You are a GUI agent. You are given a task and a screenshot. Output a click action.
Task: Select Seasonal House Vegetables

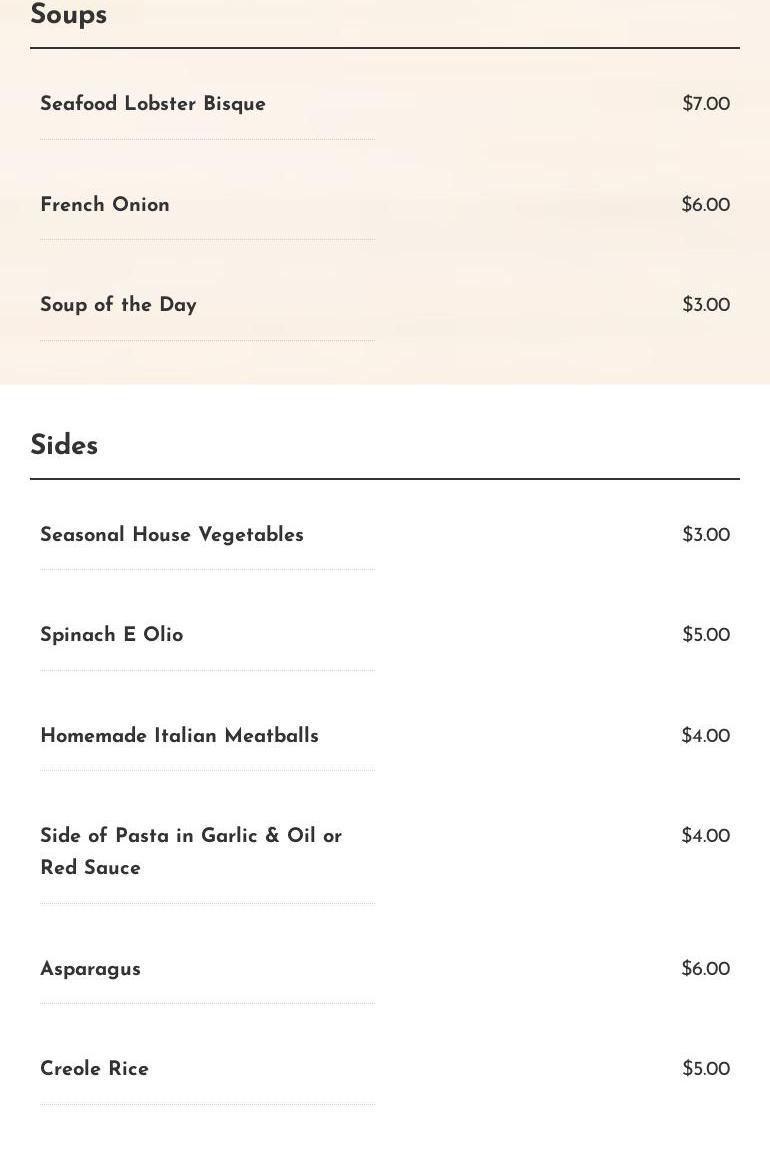172,535
